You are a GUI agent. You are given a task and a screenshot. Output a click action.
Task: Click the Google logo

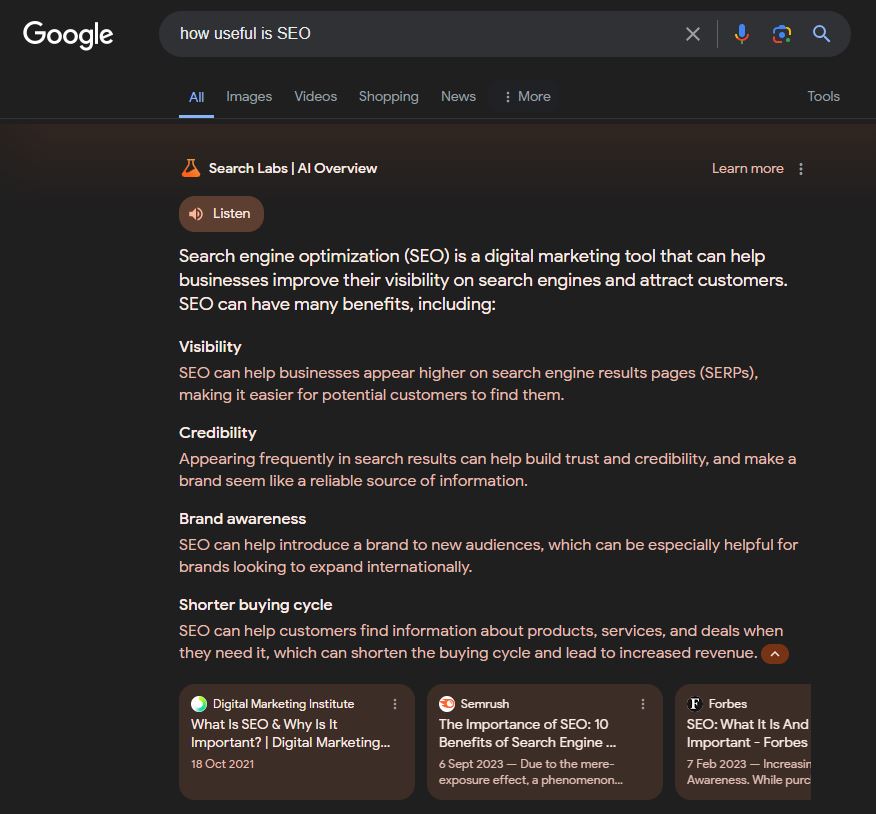pyautogui.click(x=68, y=35)
